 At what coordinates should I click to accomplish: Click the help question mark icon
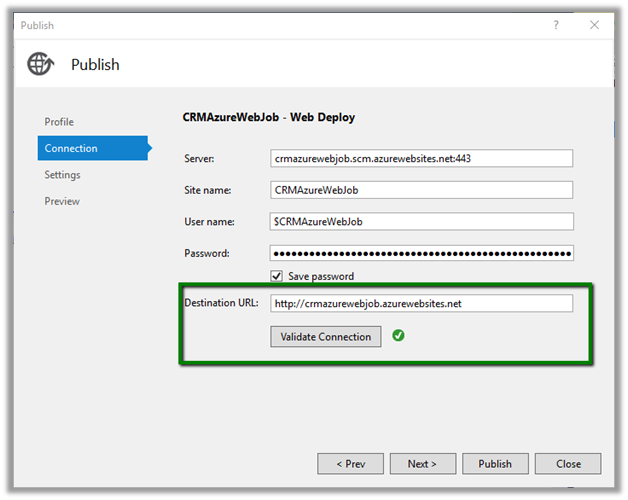click(x=557, y=25)
